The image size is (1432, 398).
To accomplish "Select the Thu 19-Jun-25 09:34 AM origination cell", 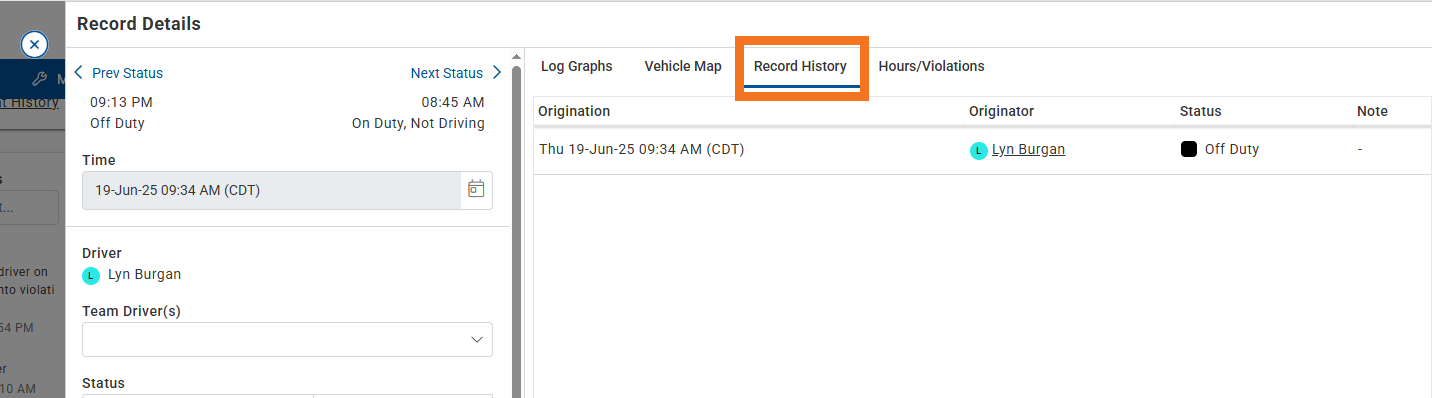I will pyautogui.click(x=641, y=149).
